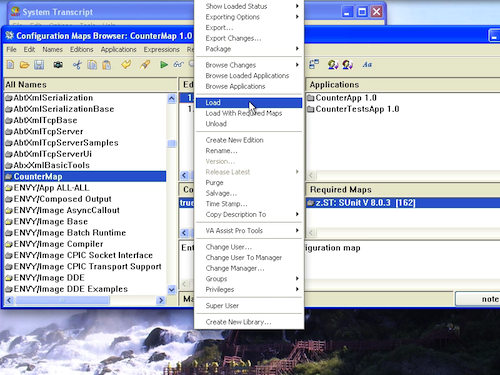Open the Show Loaded Status submenu
The height and width of the screenshot is (375, 500).
click(x=249, y=6)
